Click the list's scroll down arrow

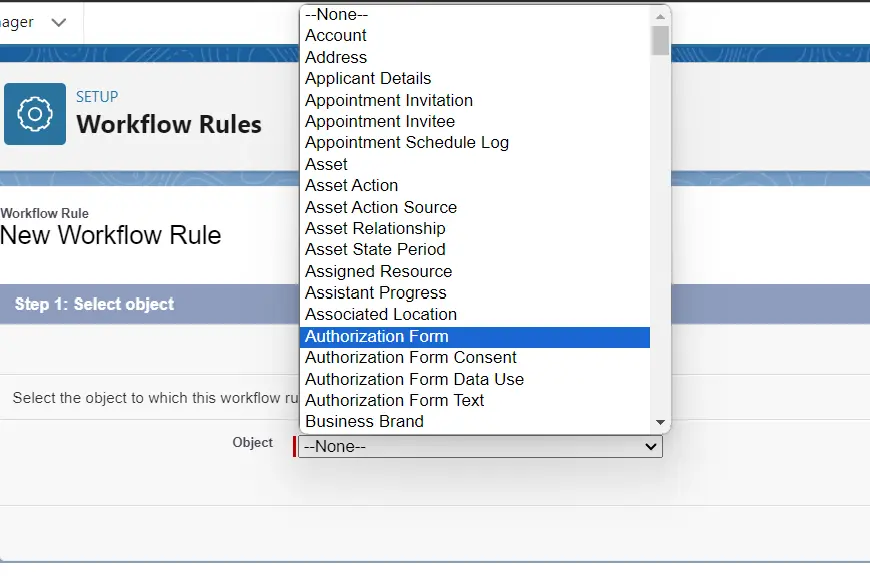[x=660, y=423]
